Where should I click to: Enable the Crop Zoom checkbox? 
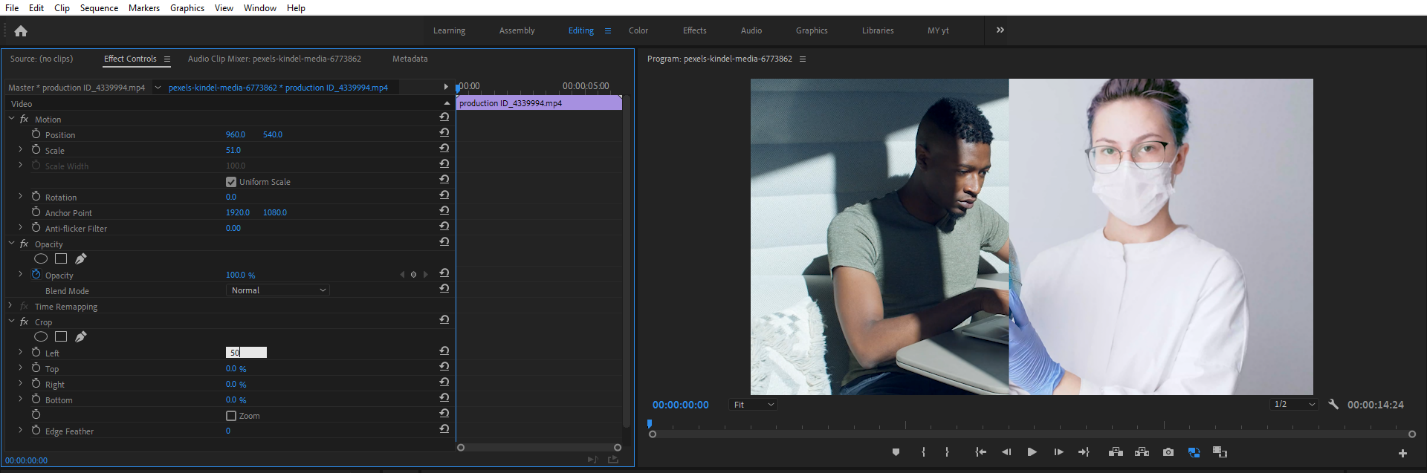pos(231,415)
